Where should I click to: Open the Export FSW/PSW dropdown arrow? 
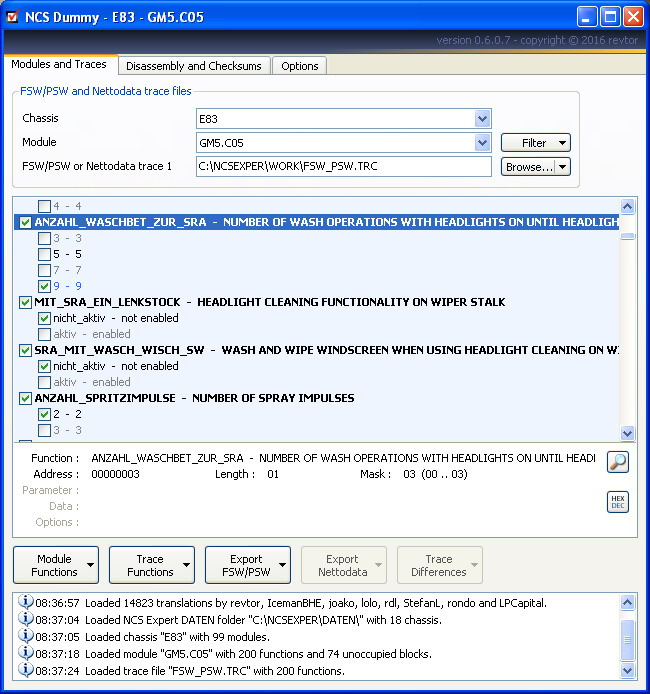coord(282,565)
